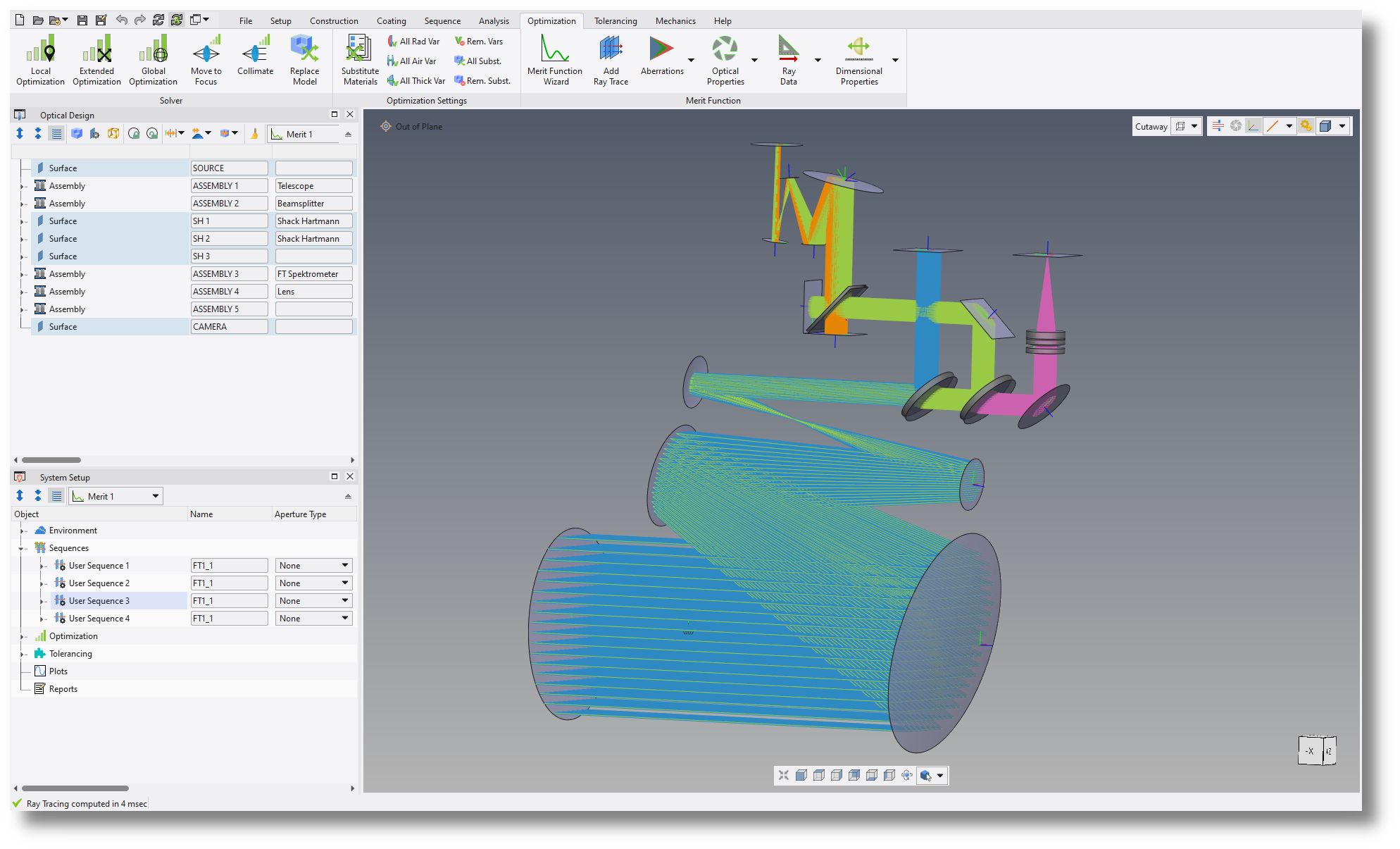Switch to the Setup tab

click(x=280, y=20)
